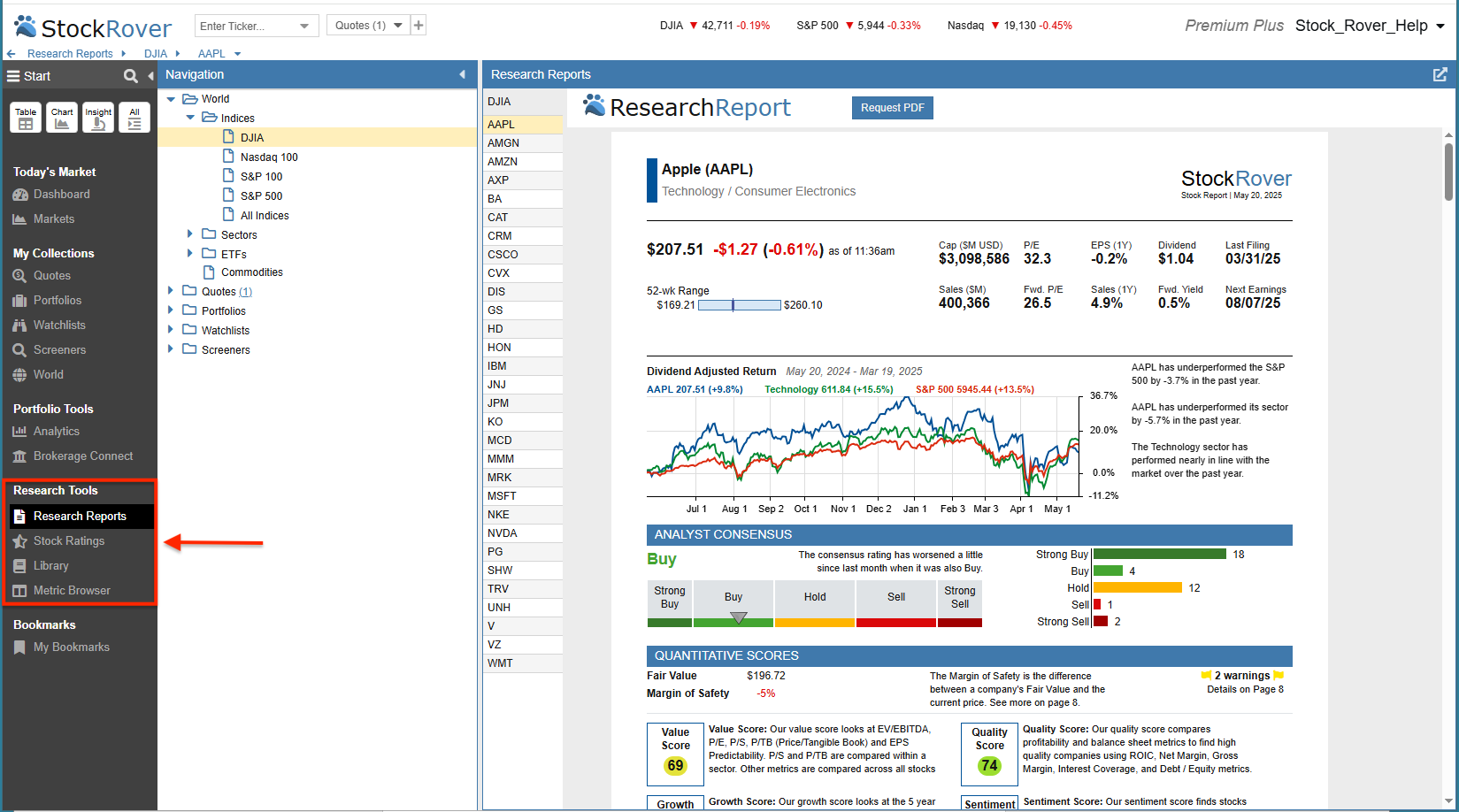Image resolution: width=1459 pixels, height=812 pixels.
Task: Click the Request PDF button
Action: click(892, 108)
